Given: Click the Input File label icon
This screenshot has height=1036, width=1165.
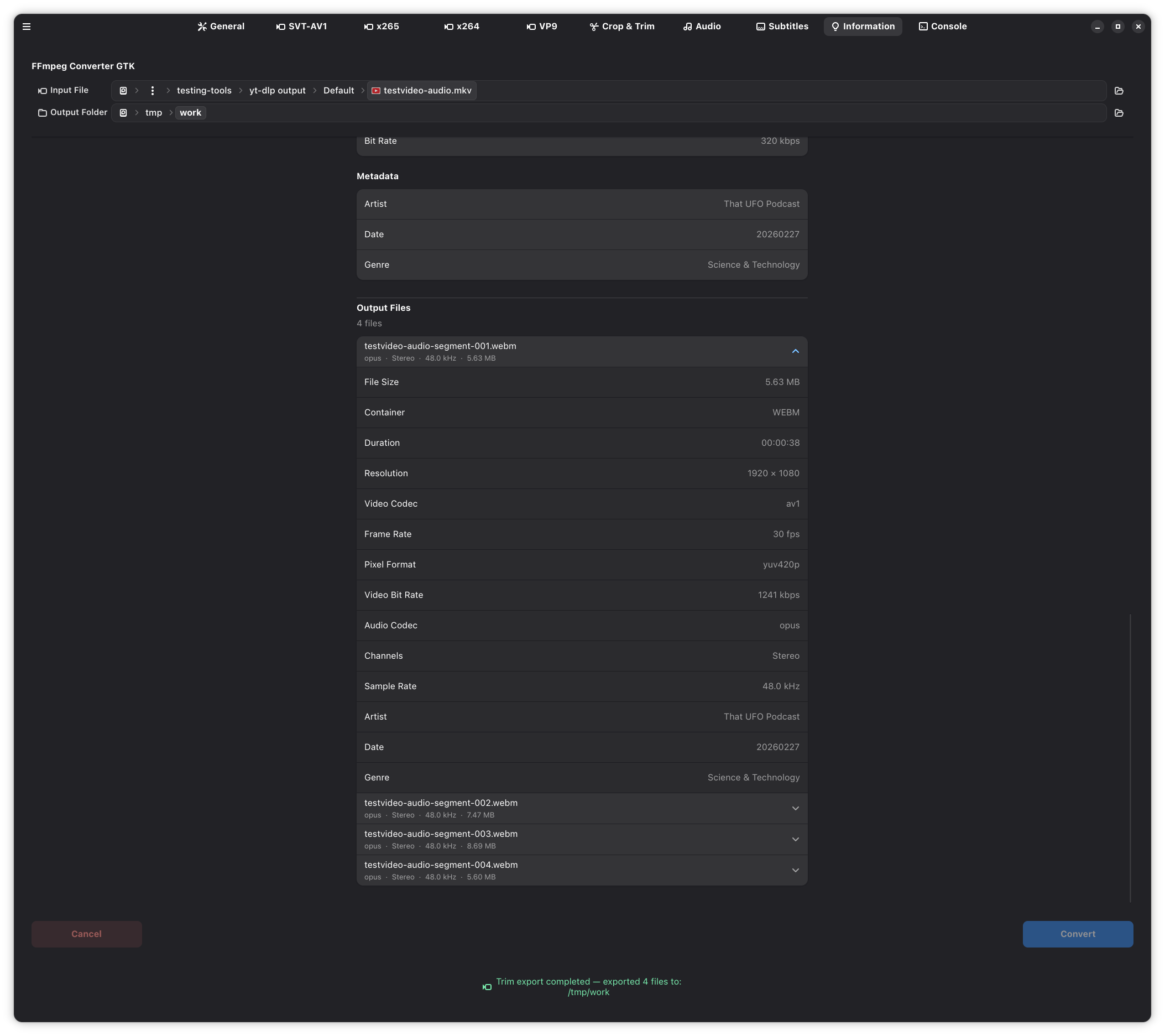Looking at the screenshot, I should (42, 91).
